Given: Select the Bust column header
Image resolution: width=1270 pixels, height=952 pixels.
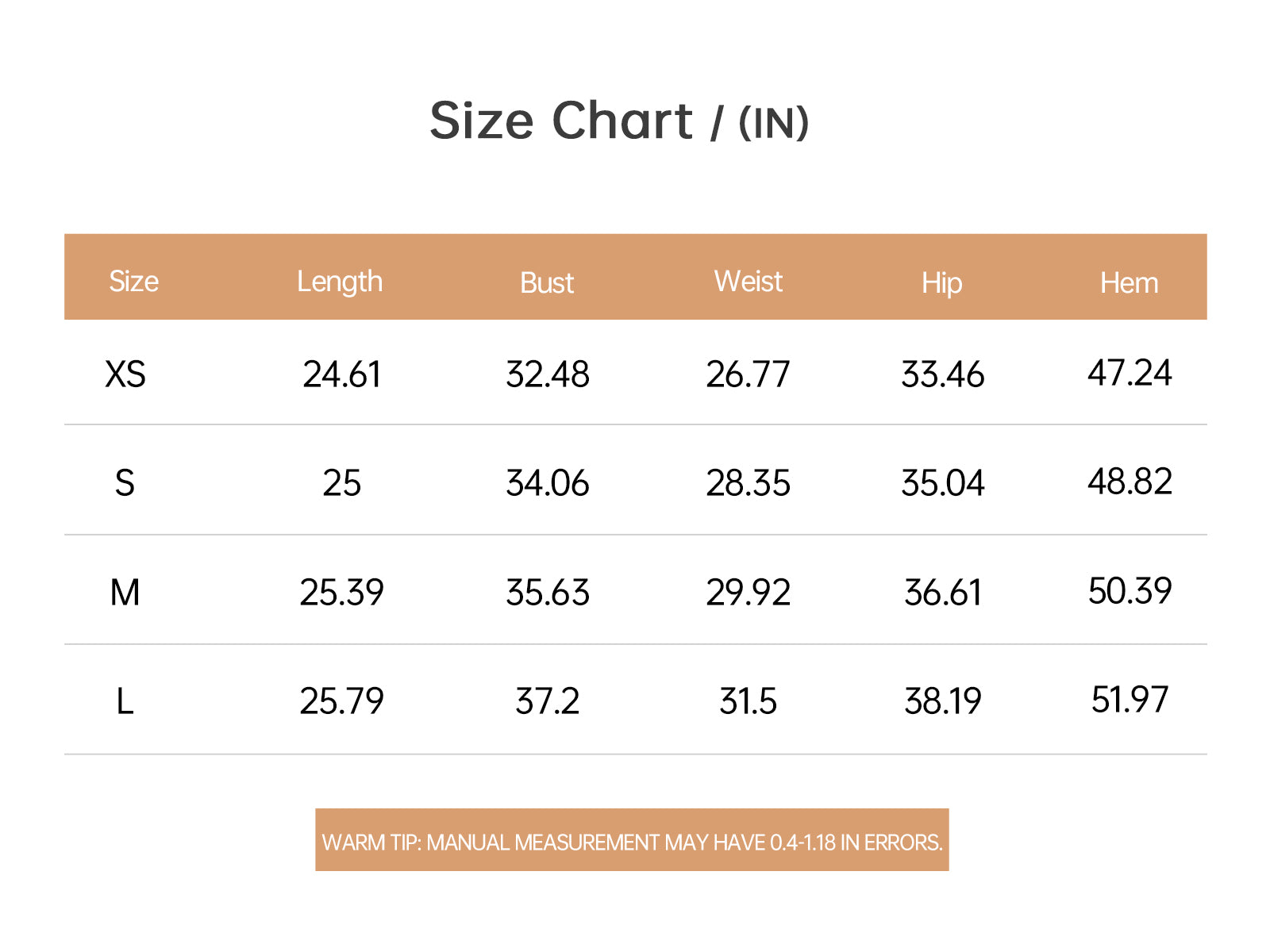Looking at the screenshot, I should (x=547, y=283).
